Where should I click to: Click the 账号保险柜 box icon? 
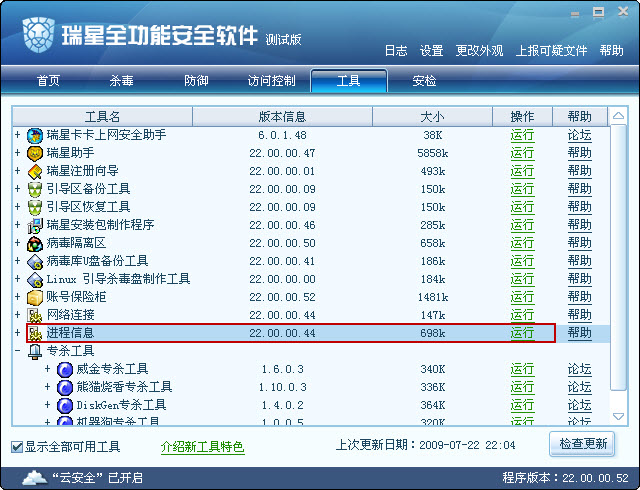tap(35, 298)
